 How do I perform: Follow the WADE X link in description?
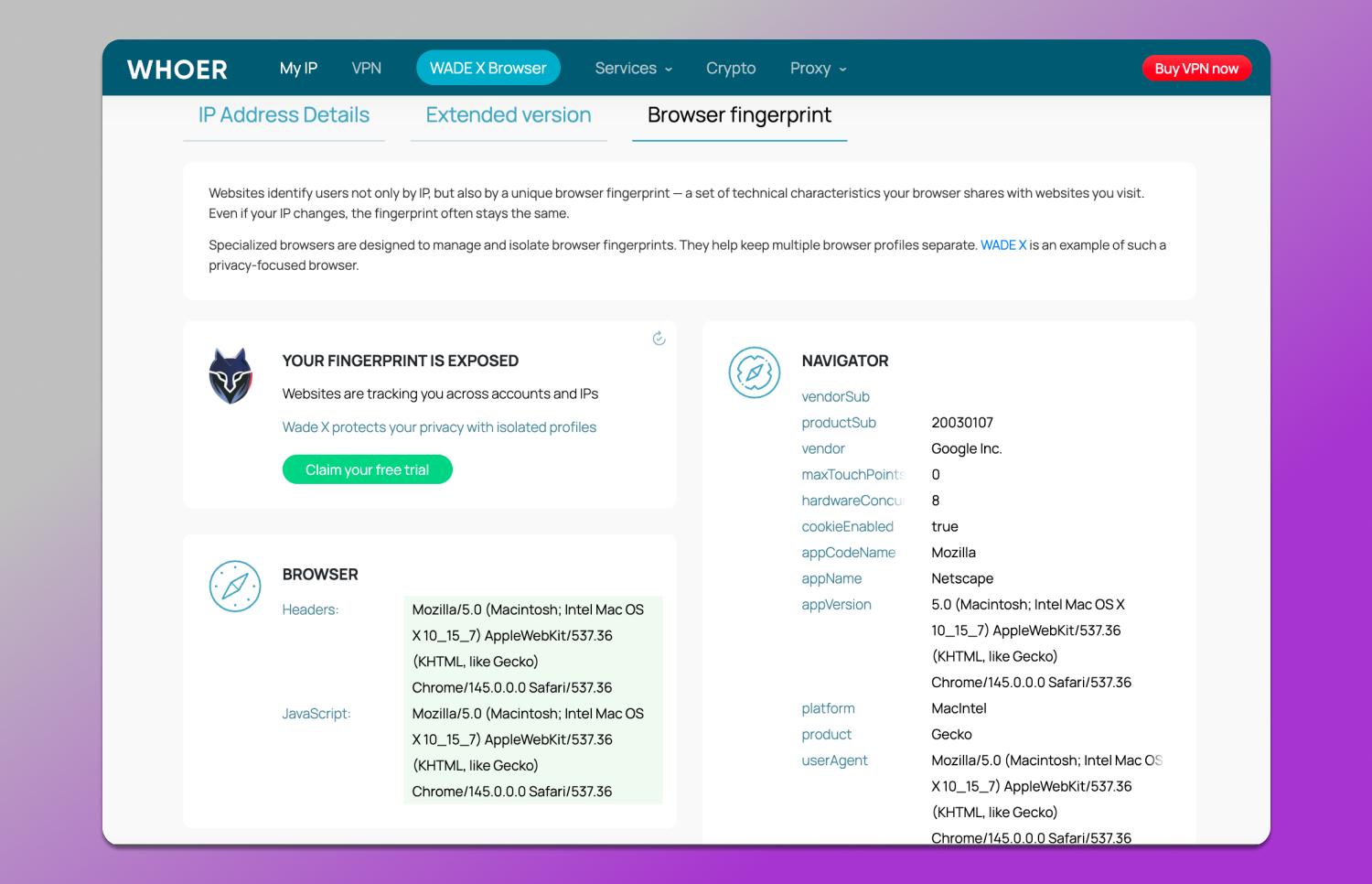point(1002,245)
